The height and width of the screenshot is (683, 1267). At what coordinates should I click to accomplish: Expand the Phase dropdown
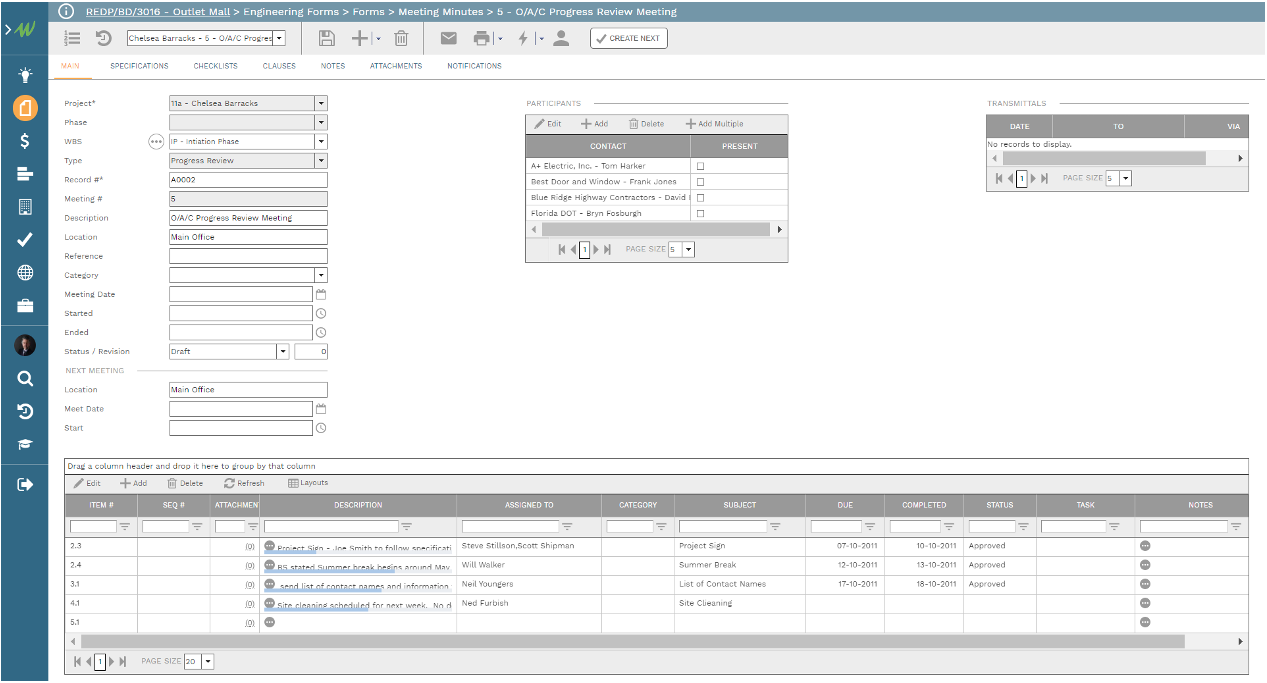coord(321,122)
